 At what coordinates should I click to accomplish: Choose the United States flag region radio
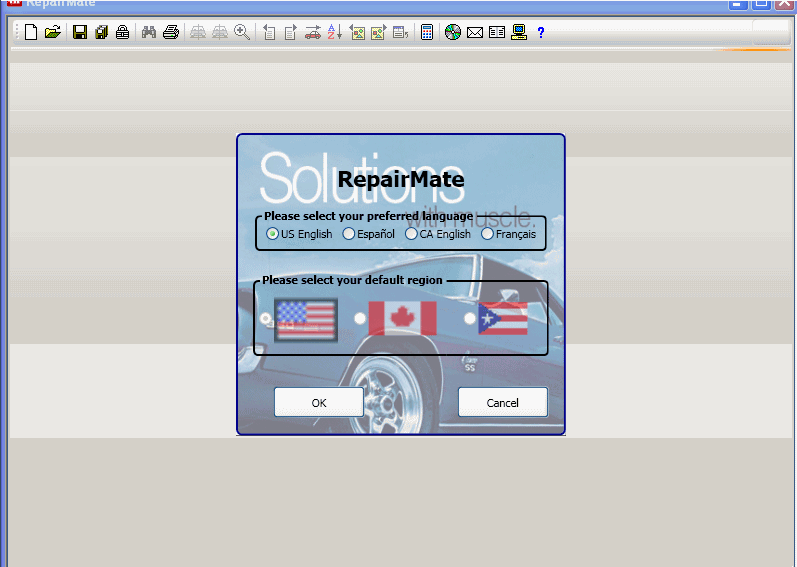point(265,319)
